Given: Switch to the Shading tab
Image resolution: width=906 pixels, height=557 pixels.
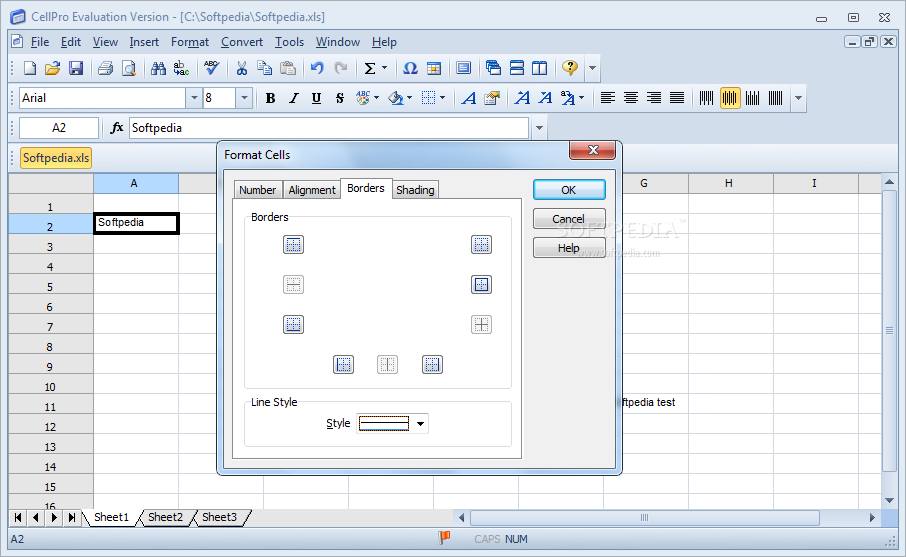Looking at the screenshot, I should tap(415, 190).
